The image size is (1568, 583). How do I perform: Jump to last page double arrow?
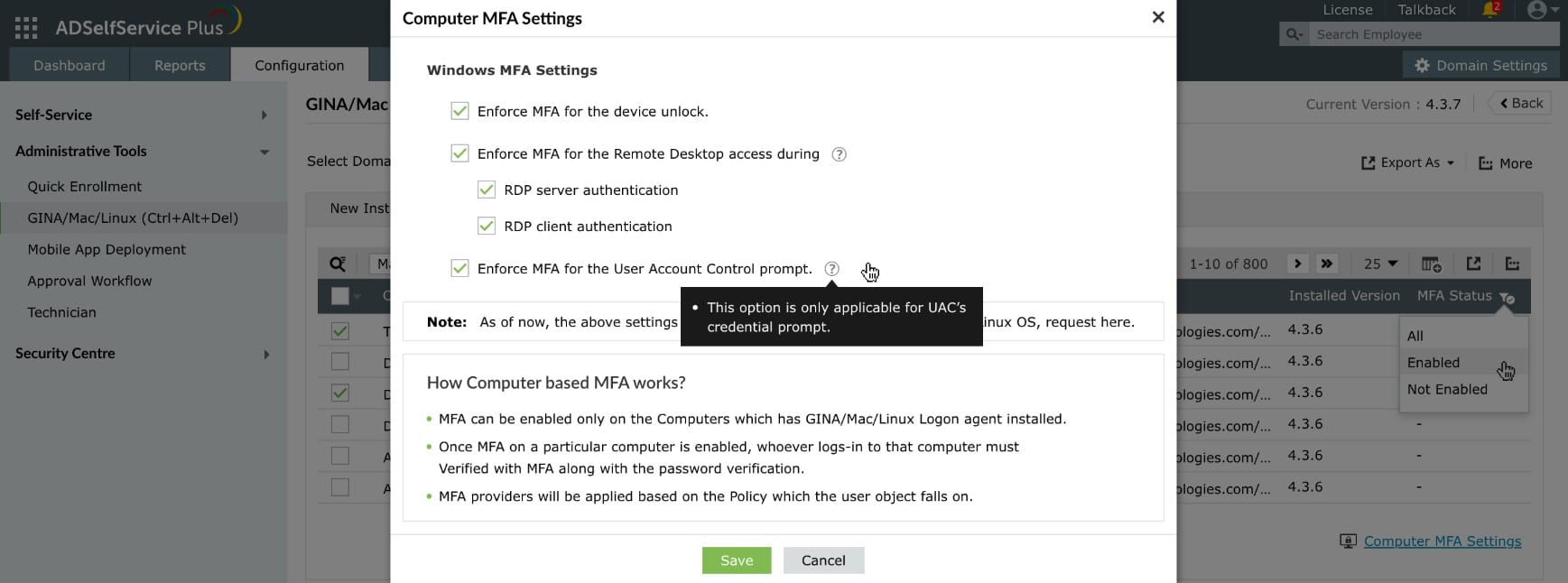click(x=1326, y=264)
